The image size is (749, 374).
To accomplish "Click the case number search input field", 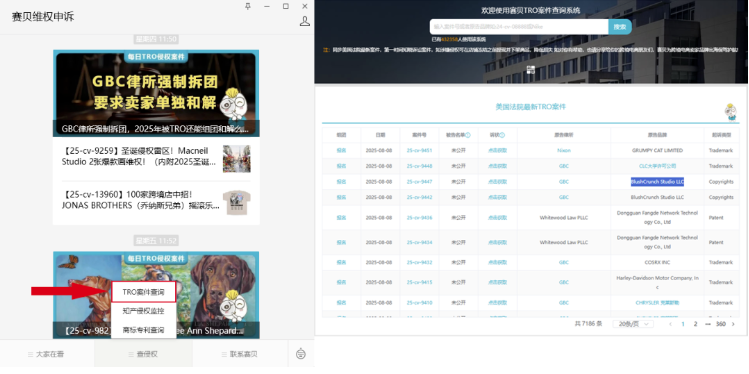I will tap(519, 27).
